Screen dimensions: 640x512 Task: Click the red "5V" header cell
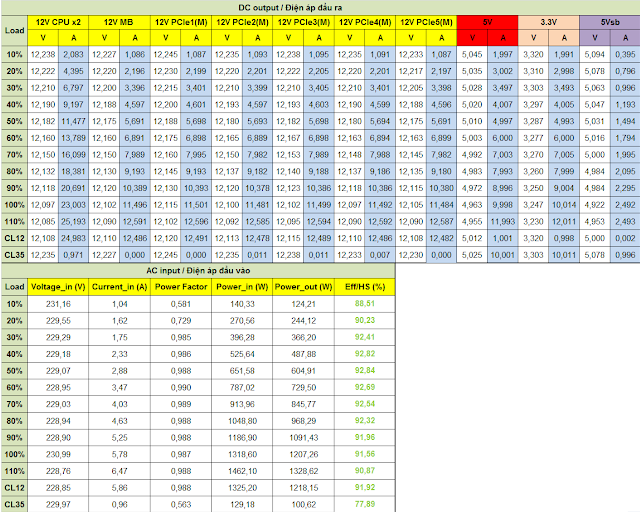click(487, 20)
